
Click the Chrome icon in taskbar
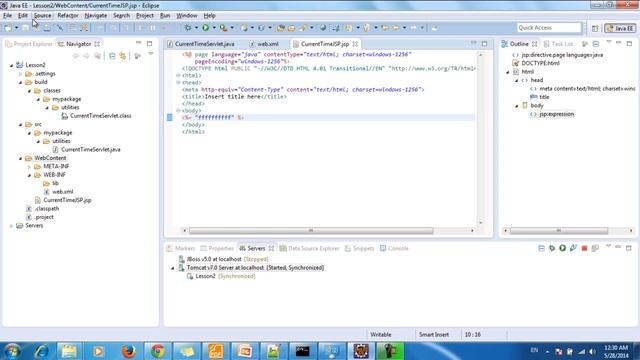158,351
